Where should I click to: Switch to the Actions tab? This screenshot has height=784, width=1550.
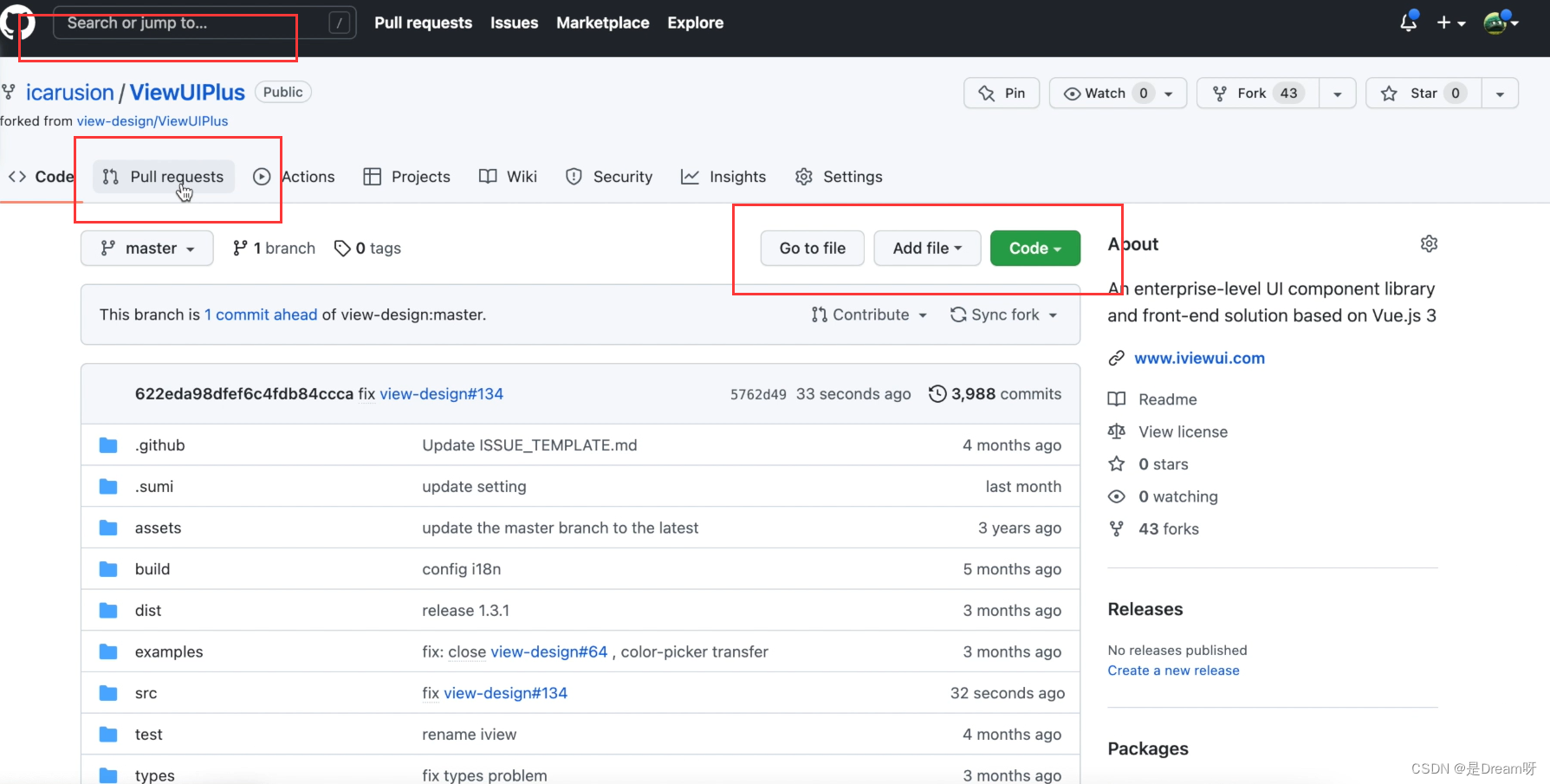click(294, 177)
